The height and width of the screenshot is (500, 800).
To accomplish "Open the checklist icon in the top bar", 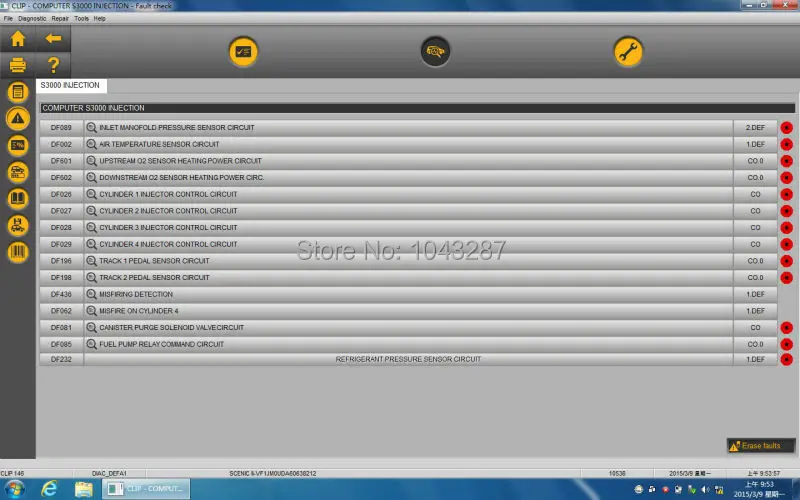I will pos(243,52).
